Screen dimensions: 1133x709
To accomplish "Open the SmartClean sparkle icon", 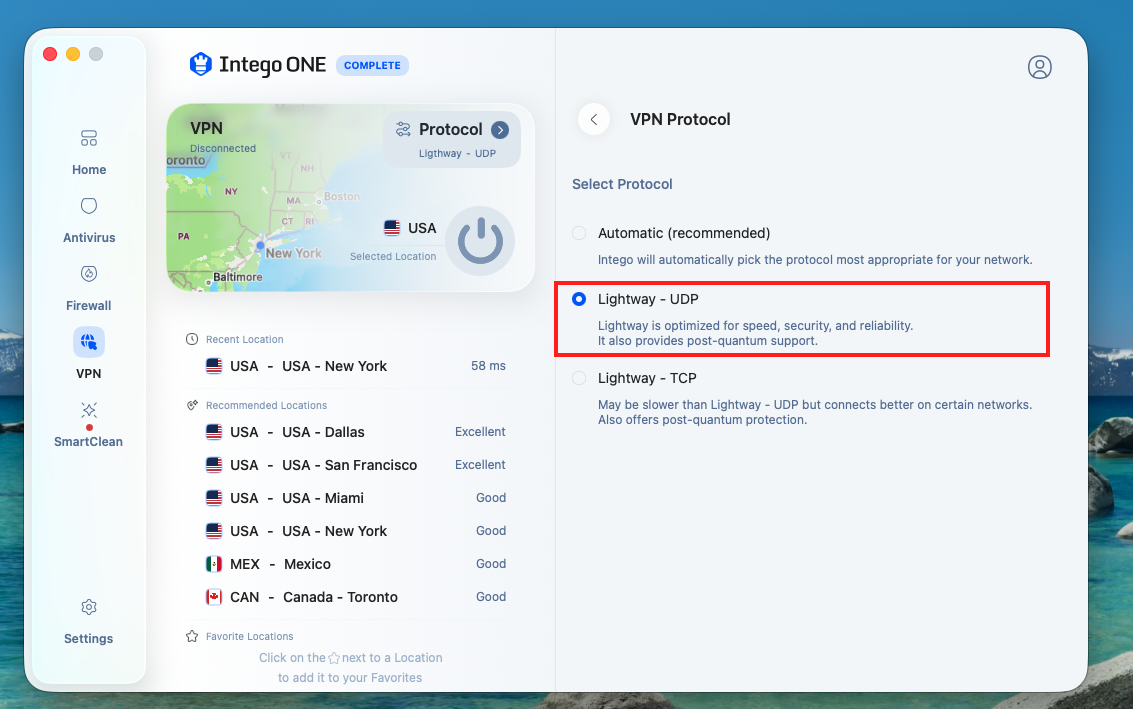I will click(x=89, y=411).
